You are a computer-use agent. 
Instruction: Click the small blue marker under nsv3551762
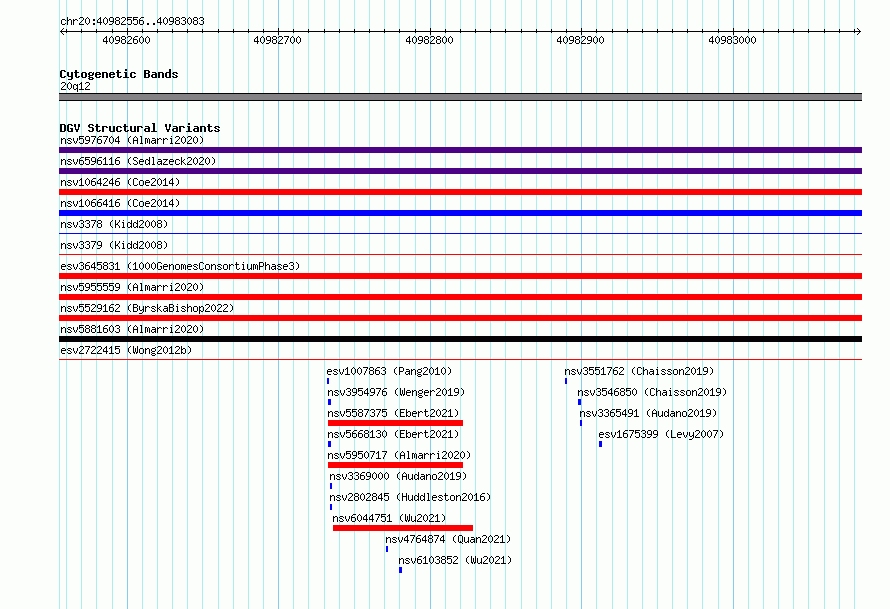(x=566, y=381)
